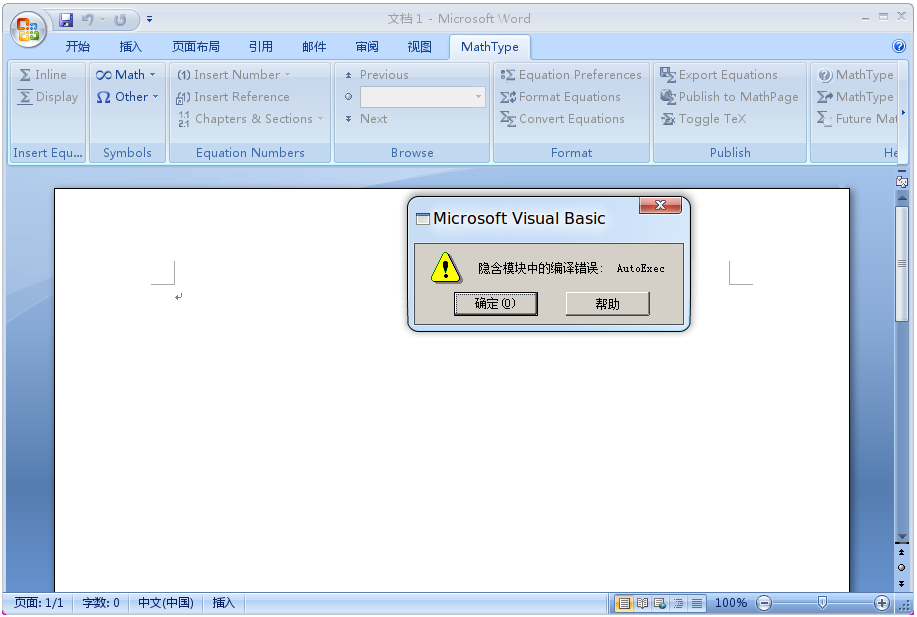The height and width of the screenshot is (617, 917).
Task: Insert a Display equation
Action: [48, 96]
